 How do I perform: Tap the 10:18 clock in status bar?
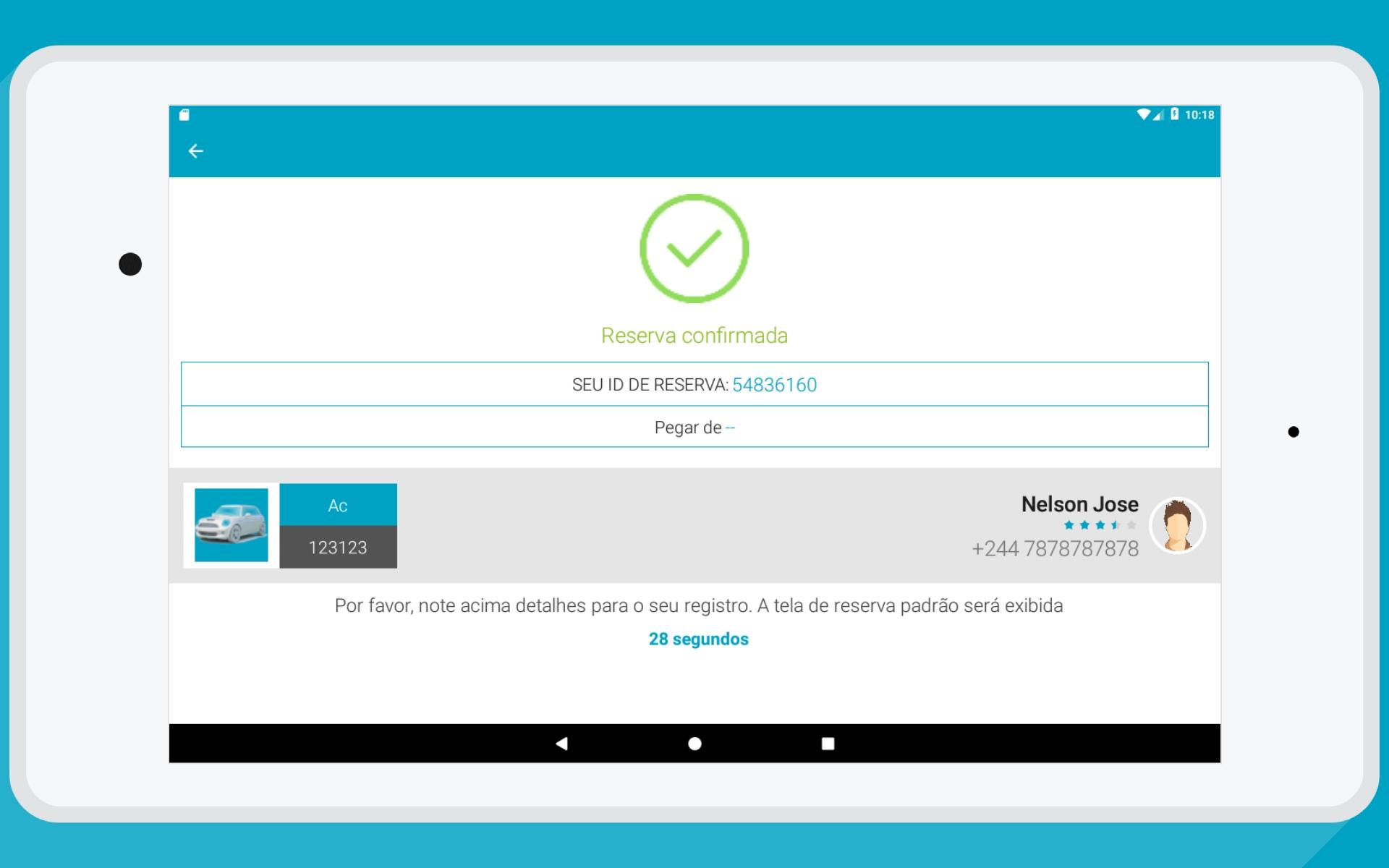click(x=1199, y=115)
